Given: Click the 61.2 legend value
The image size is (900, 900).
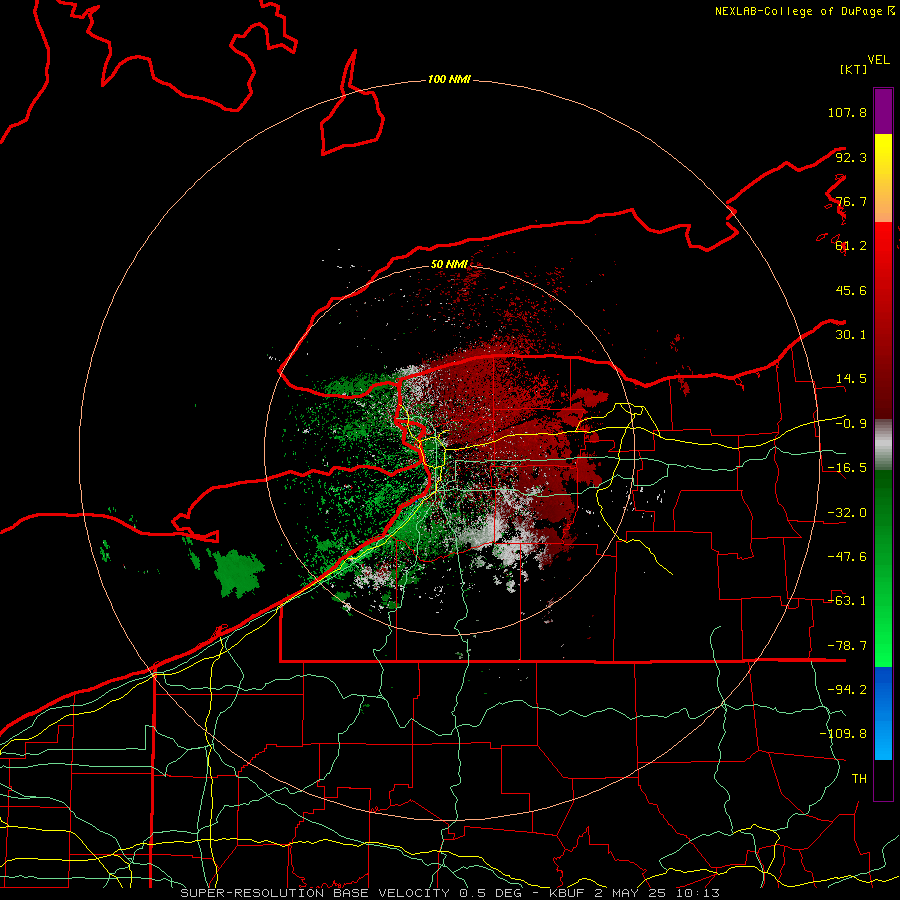Looking at the screenshot, I should [851, 246].
